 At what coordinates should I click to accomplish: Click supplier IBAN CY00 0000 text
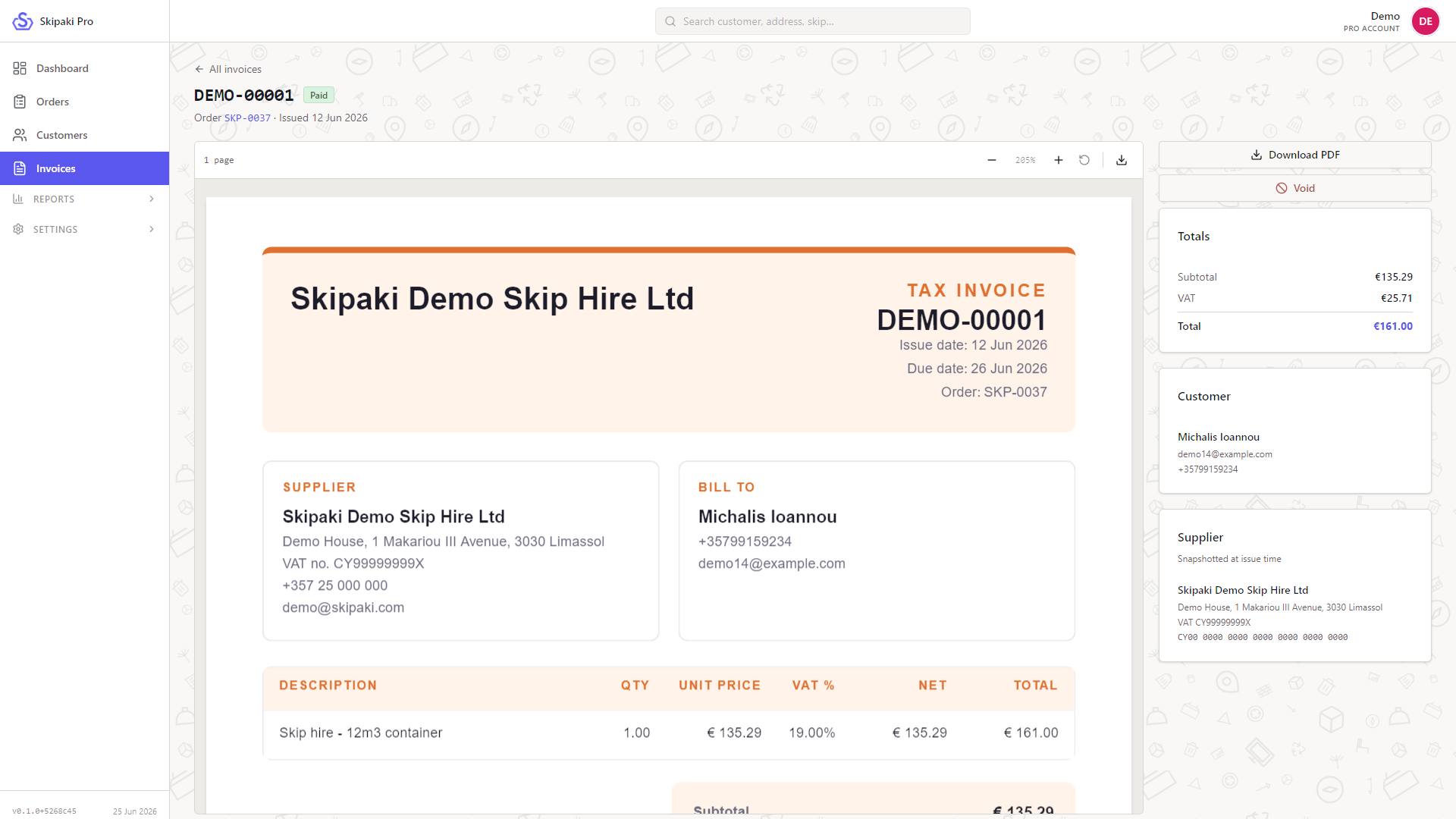tap(1263, 637)
